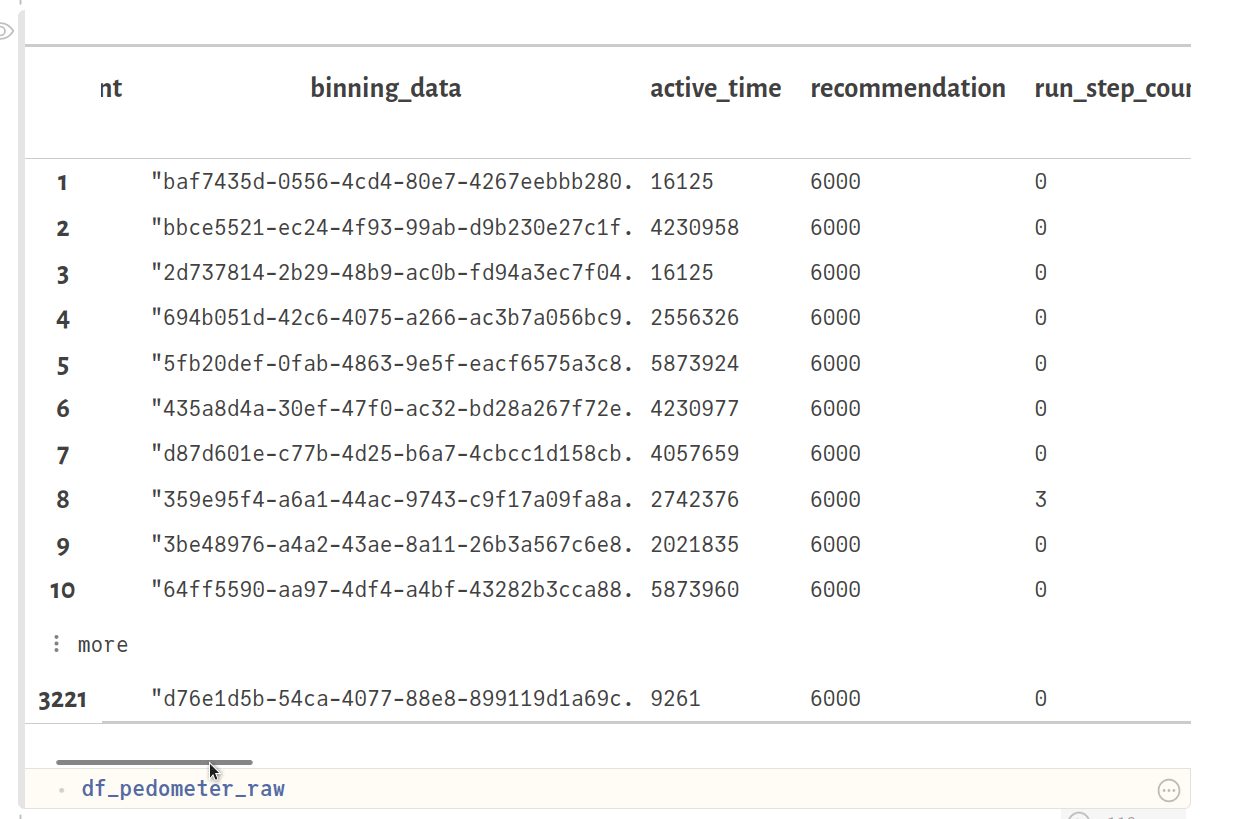Sort by binning_data column header

(x=385, y=88)
